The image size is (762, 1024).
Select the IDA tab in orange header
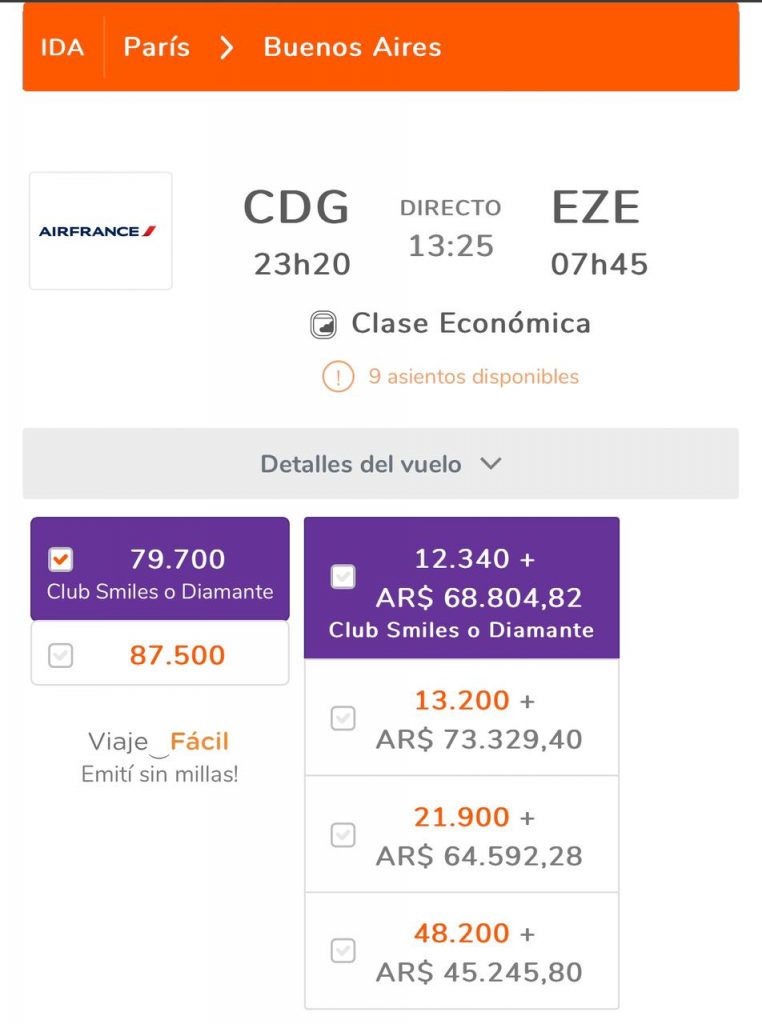62,48
